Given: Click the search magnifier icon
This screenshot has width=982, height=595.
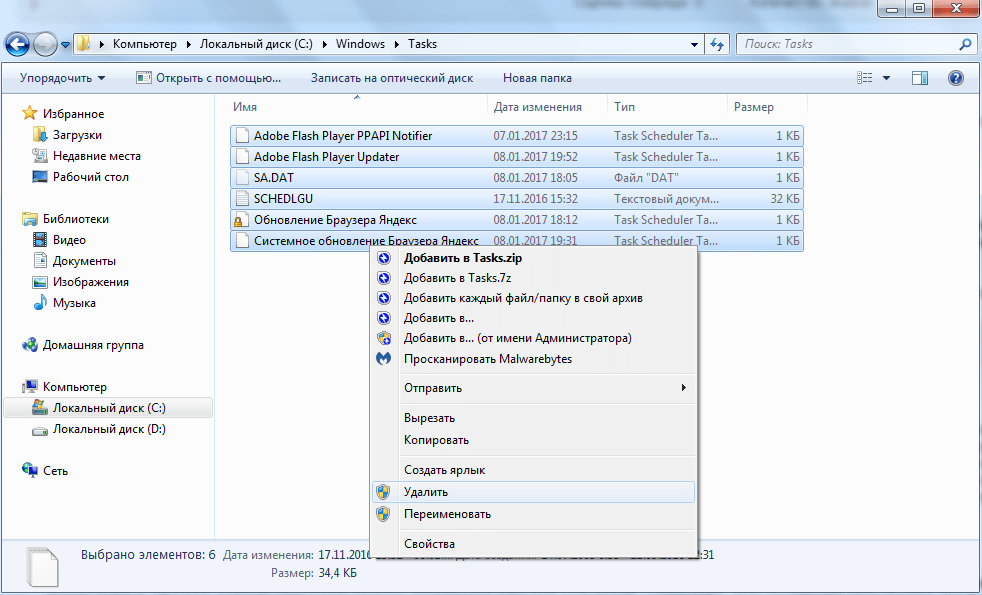Looking at the screenshot, I should (x=965, y=44).
